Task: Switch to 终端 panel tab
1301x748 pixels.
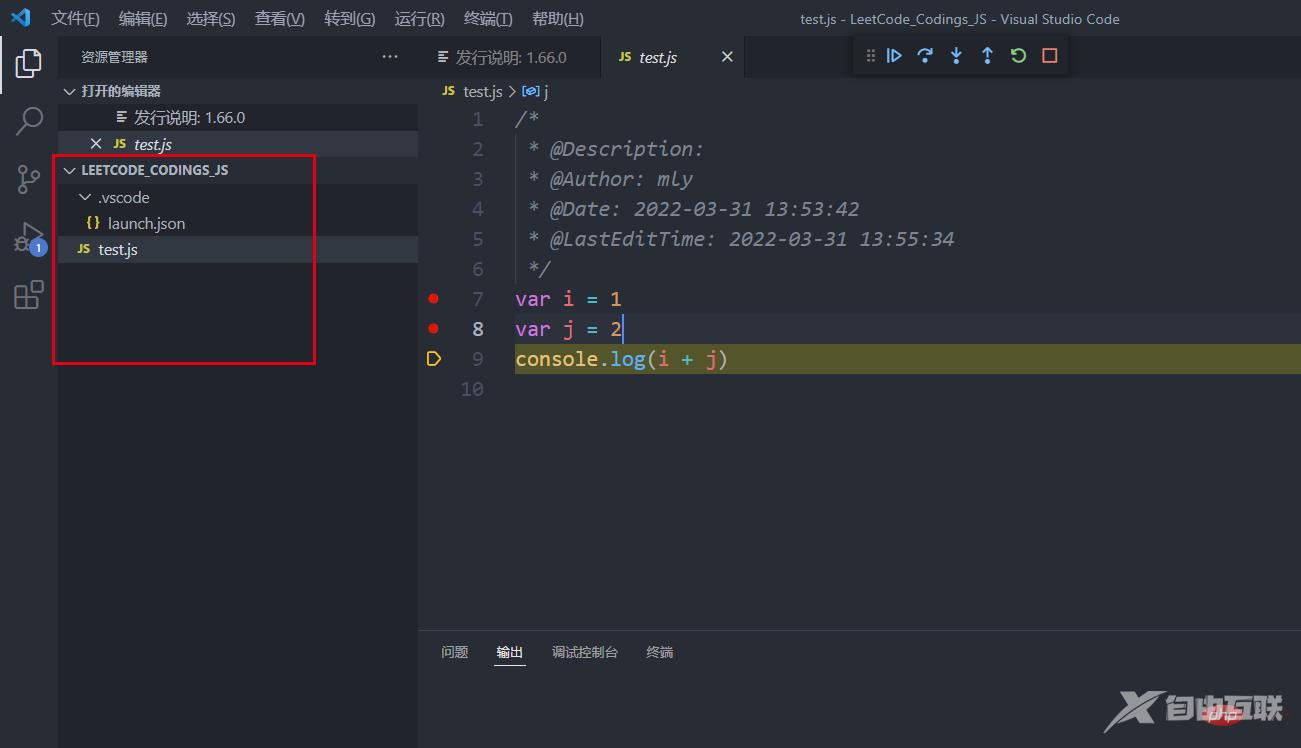Action: pyautogui.click(x=660, y=652)
